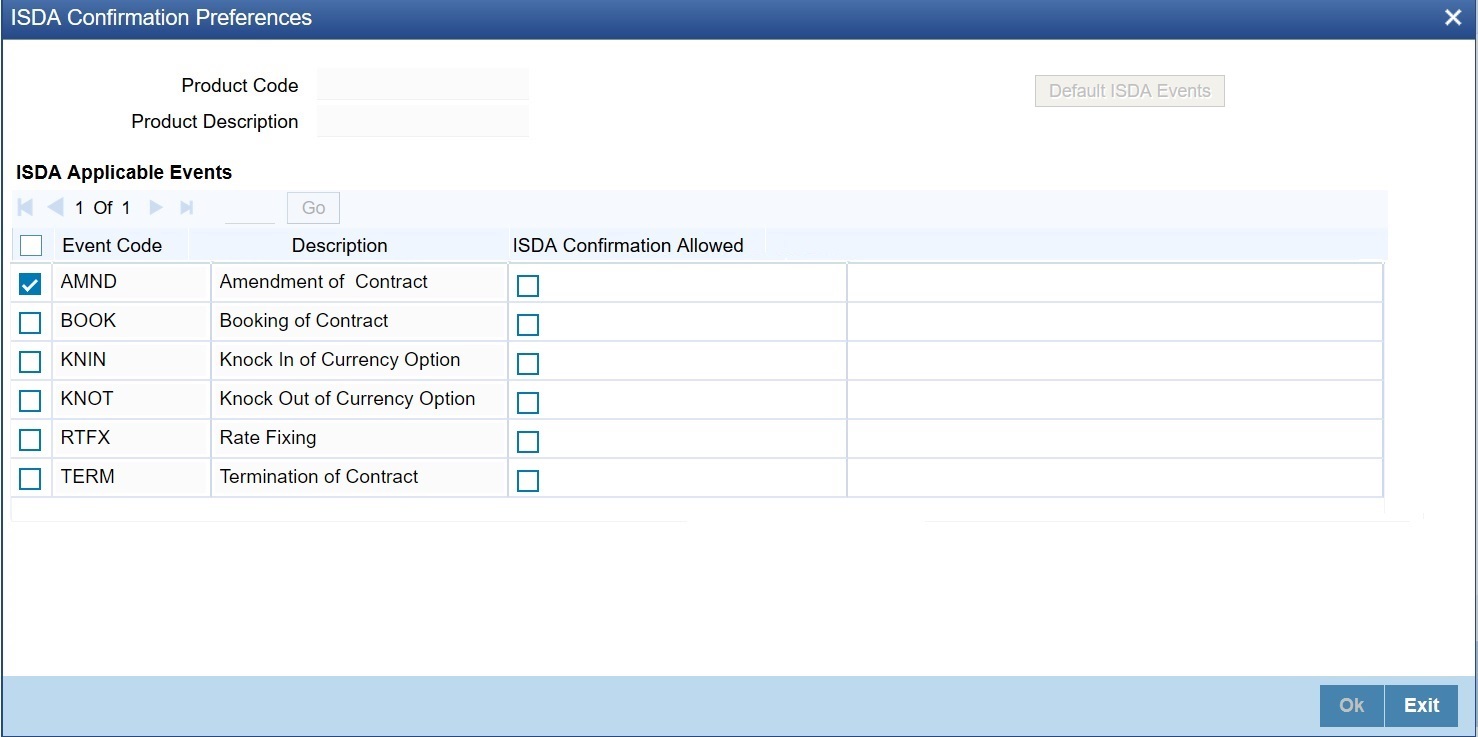Image resolution: width=1478 pixels, height=737 pixels.
Task: Go to first page of events
Action: (x=26, y=208)
